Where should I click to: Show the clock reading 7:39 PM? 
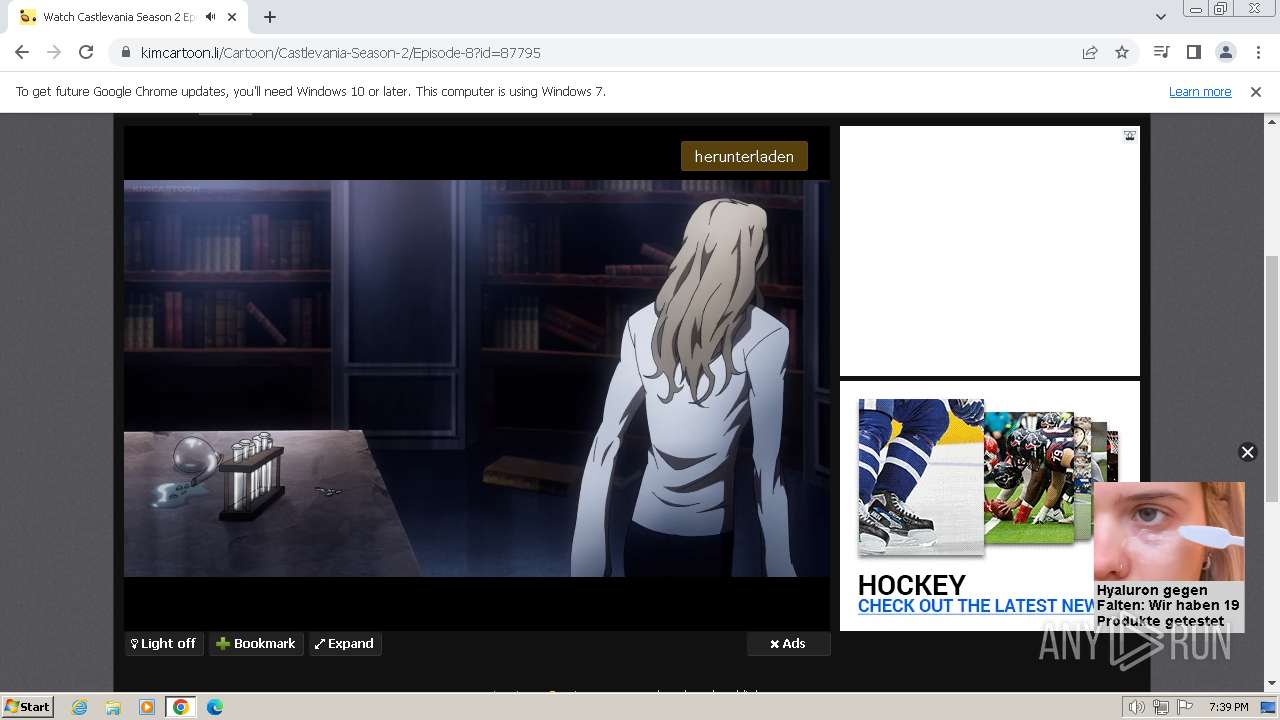pyautogui.click(x=1229, y=707)
